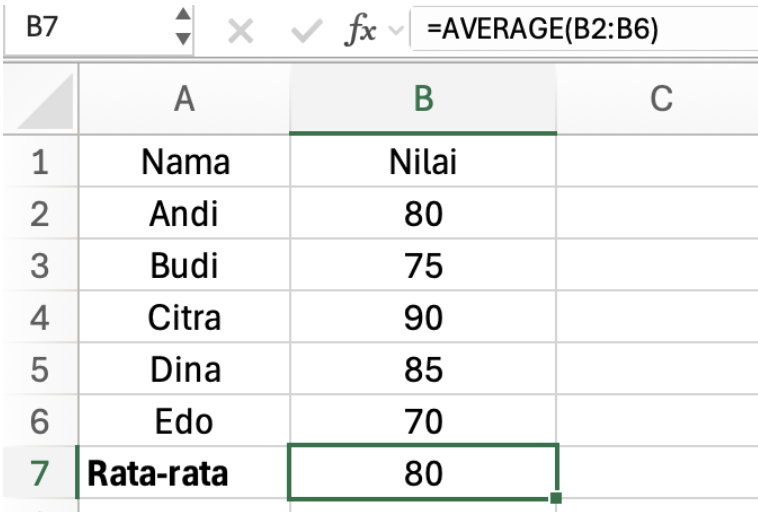
Task: Click the confirm checkmark icon in formula bar
Action: [x=305, y=31]
